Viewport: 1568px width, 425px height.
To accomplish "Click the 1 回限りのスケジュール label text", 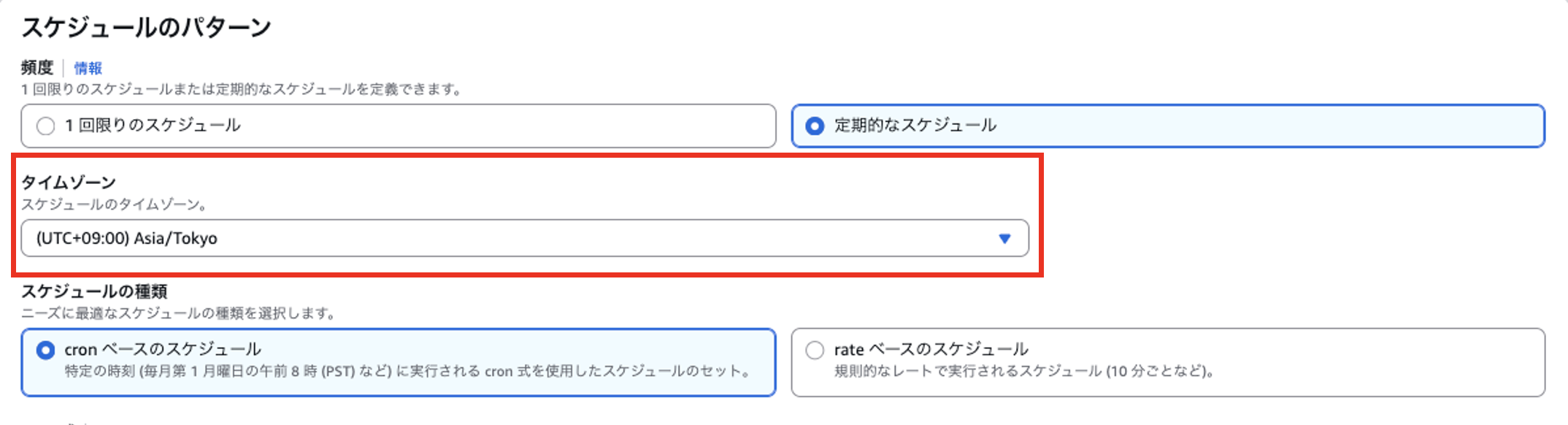I will tap(153, 126).
